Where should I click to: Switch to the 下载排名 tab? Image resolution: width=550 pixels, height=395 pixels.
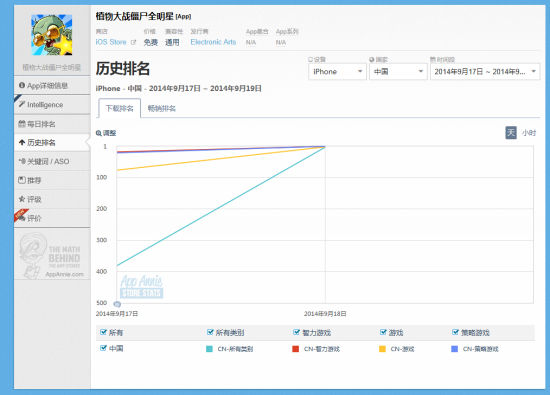pos(120,108)
